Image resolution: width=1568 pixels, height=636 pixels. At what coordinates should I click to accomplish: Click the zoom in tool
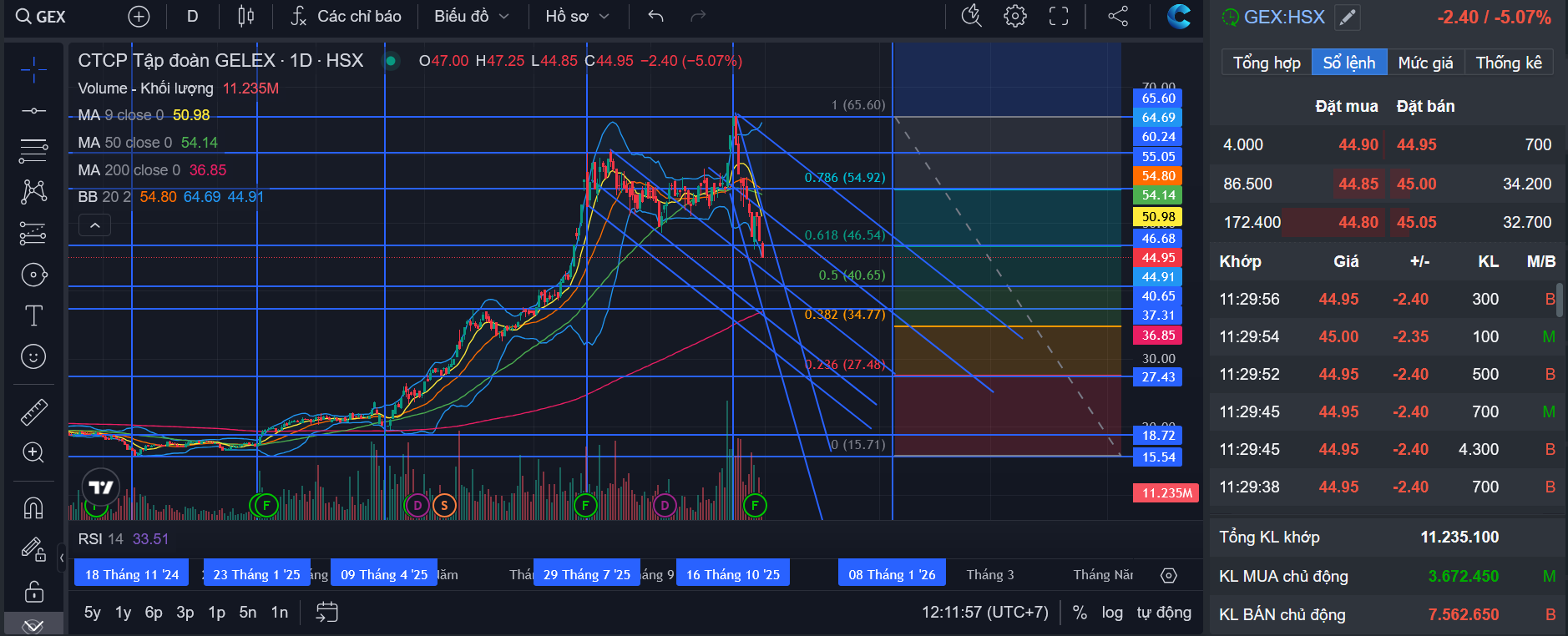click(x=33, y=452)
